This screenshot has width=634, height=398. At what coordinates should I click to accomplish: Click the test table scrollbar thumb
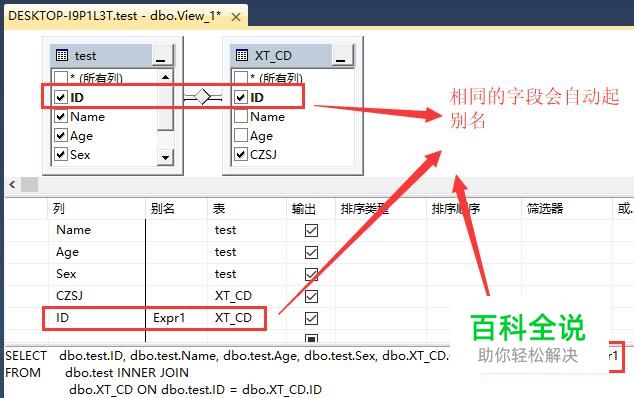tap(165, 108)
